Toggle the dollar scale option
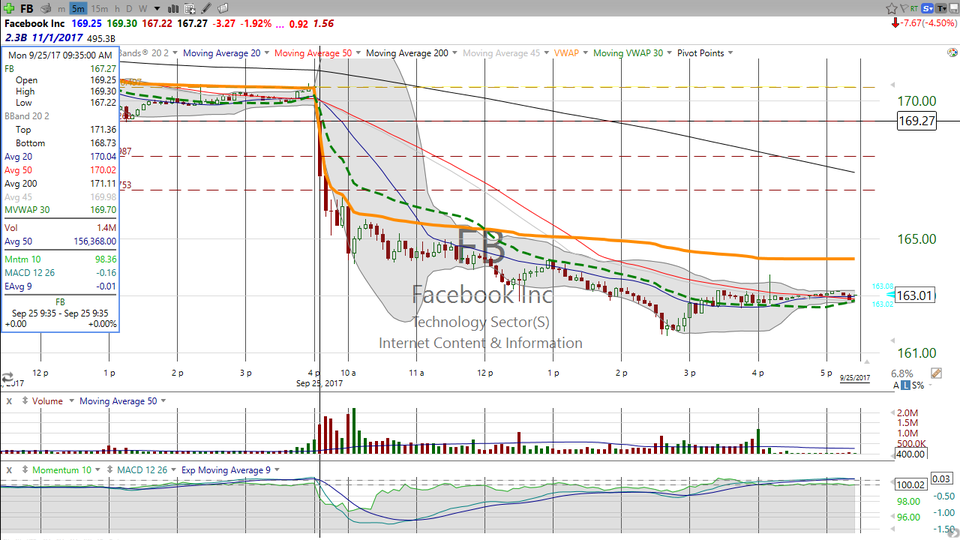 (x=915, y=386)
